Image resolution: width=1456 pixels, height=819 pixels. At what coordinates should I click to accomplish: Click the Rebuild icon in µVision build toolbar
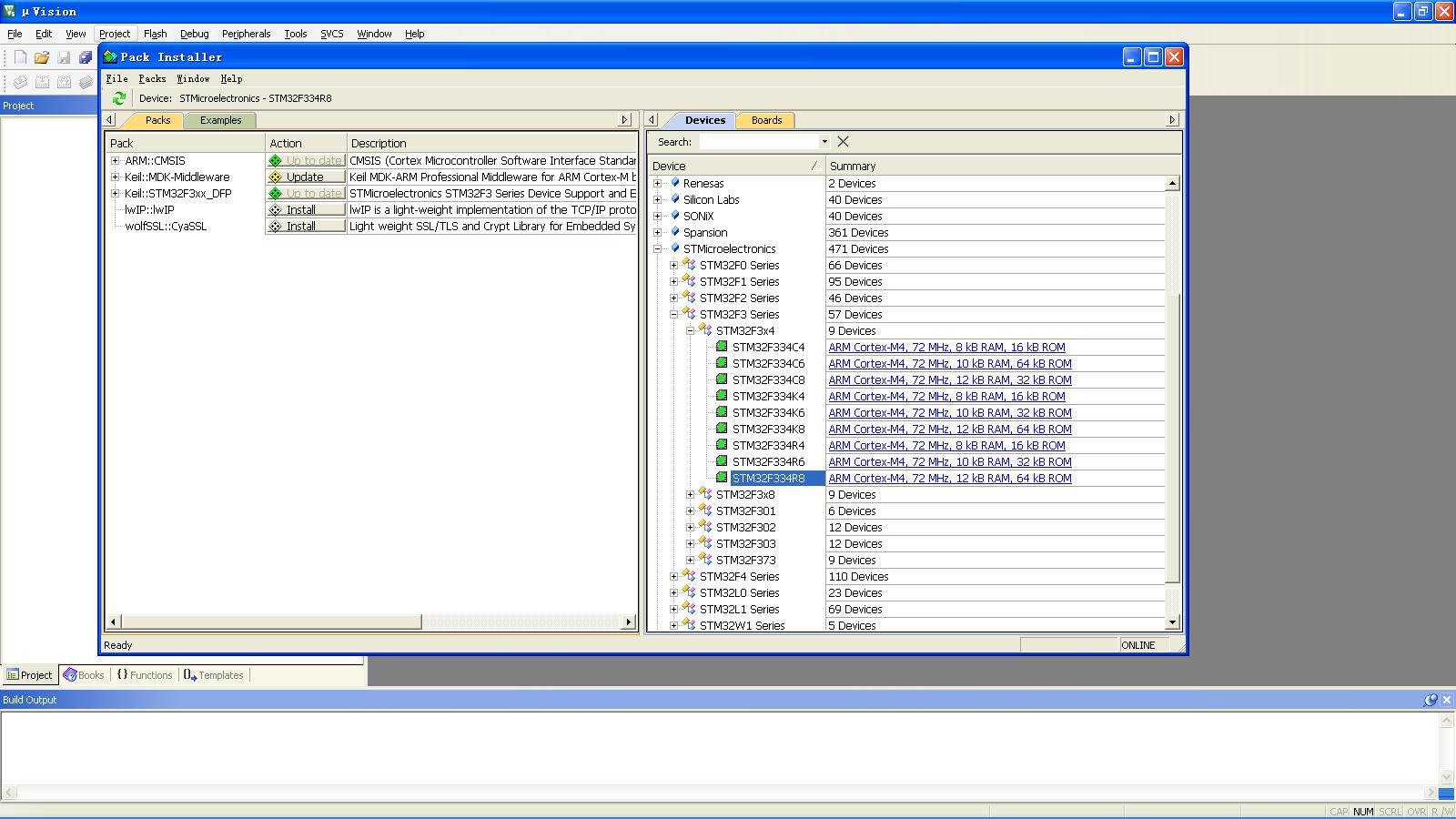(x=64, y=82)
